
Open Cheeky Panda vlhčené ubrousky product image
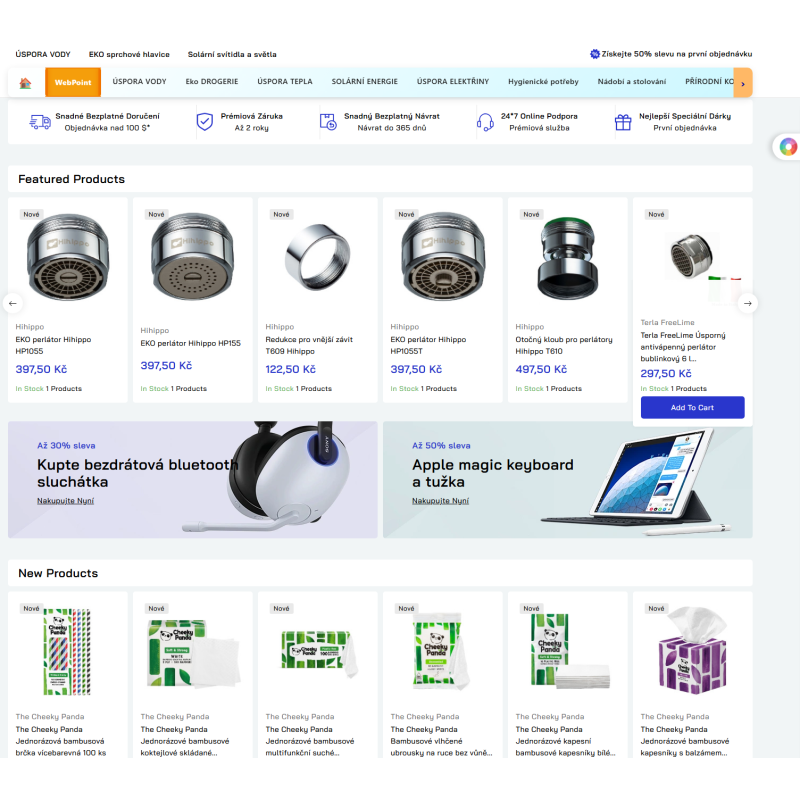point(440,652)
